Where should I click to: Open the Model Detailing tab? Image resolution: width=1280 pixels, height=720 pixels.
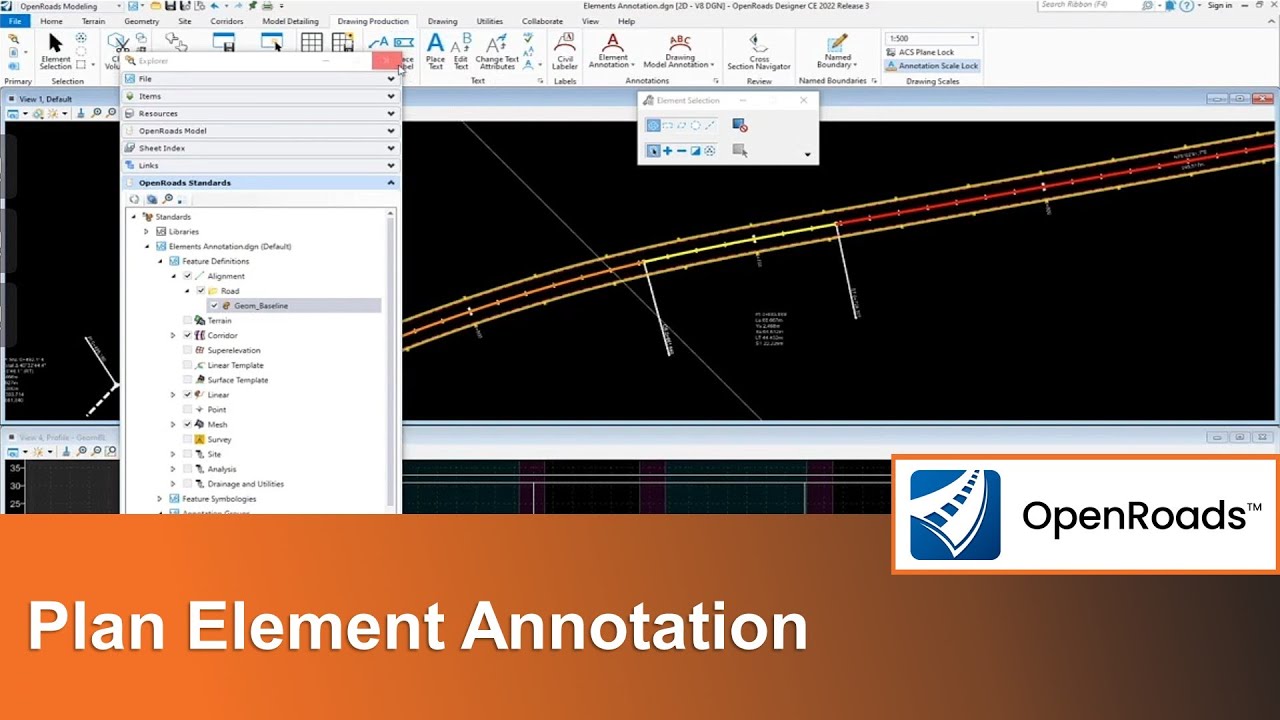(x=290, y=21)
